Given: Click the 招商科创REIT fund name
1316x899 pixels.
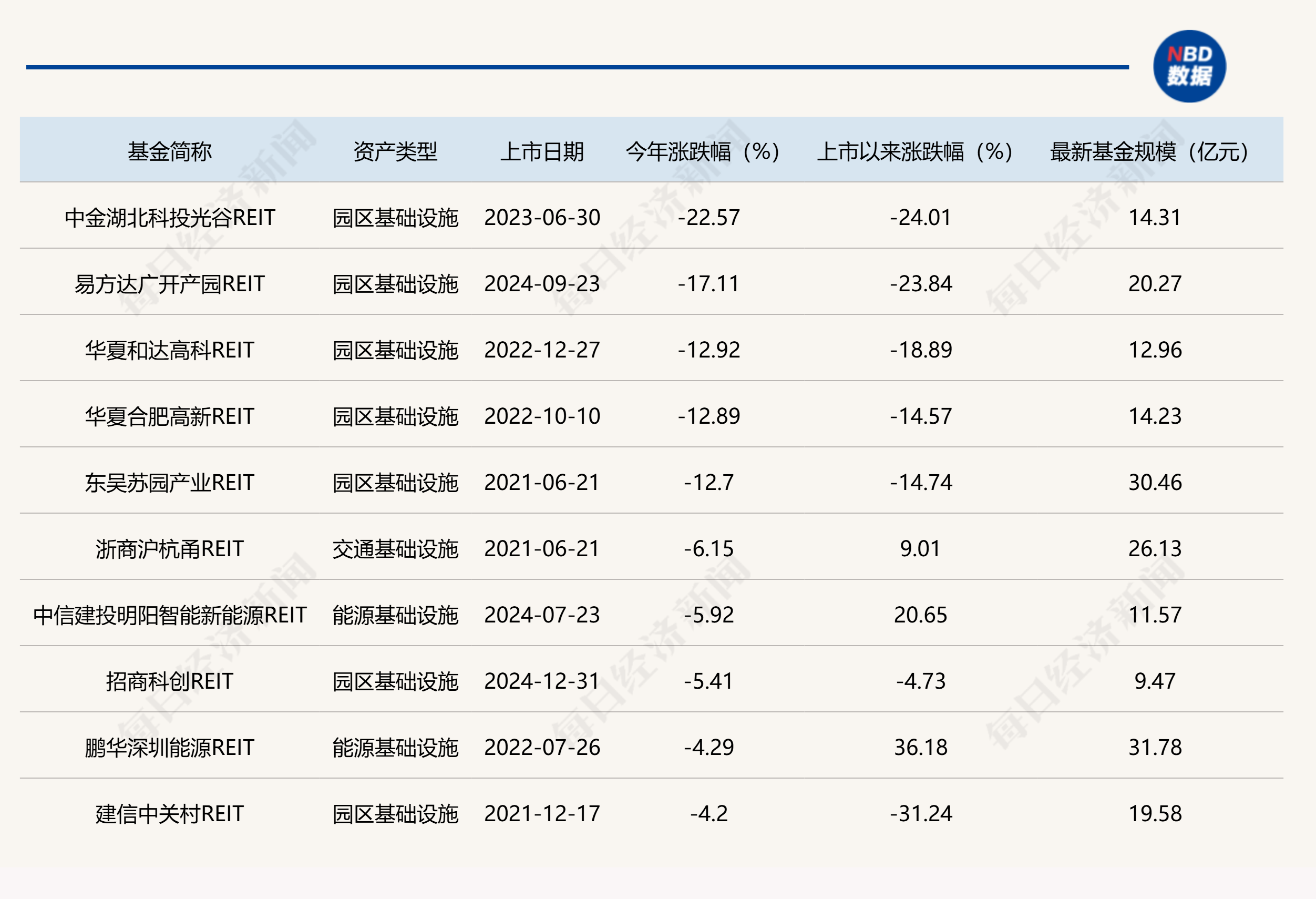Looking at the screenshot, I should (x=169, y=681).
